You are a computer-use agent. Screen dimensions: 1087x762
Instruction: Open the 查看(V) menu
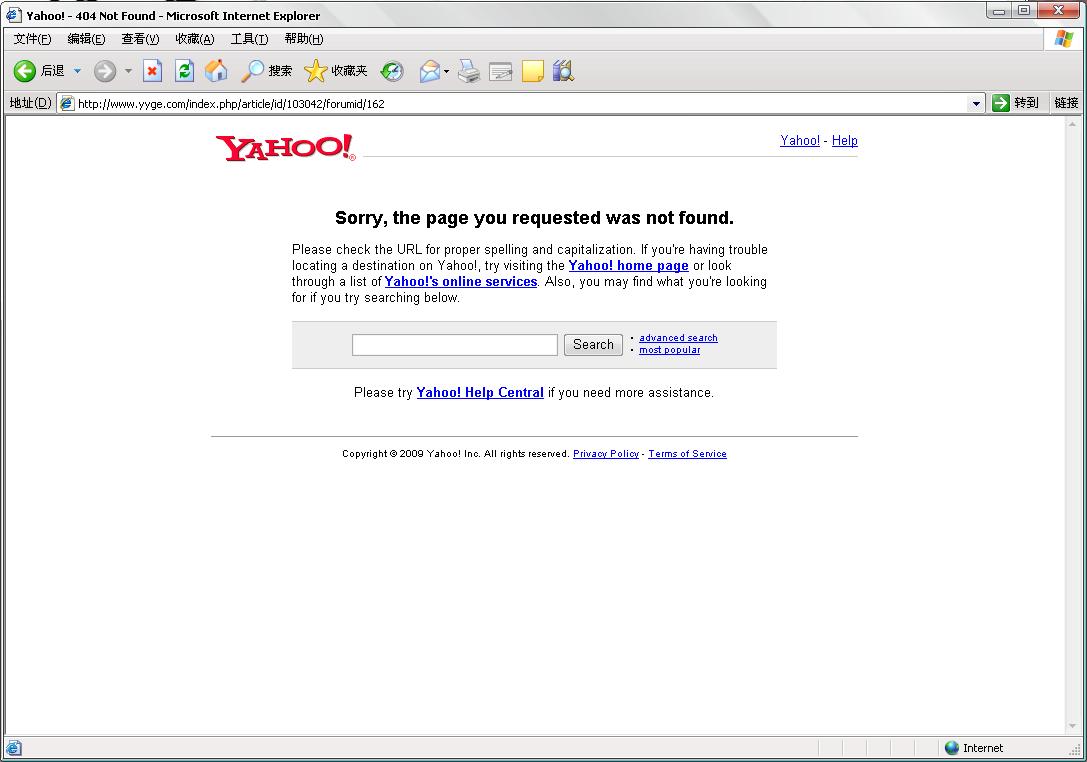pyautogui.click(x=141, y=39)
